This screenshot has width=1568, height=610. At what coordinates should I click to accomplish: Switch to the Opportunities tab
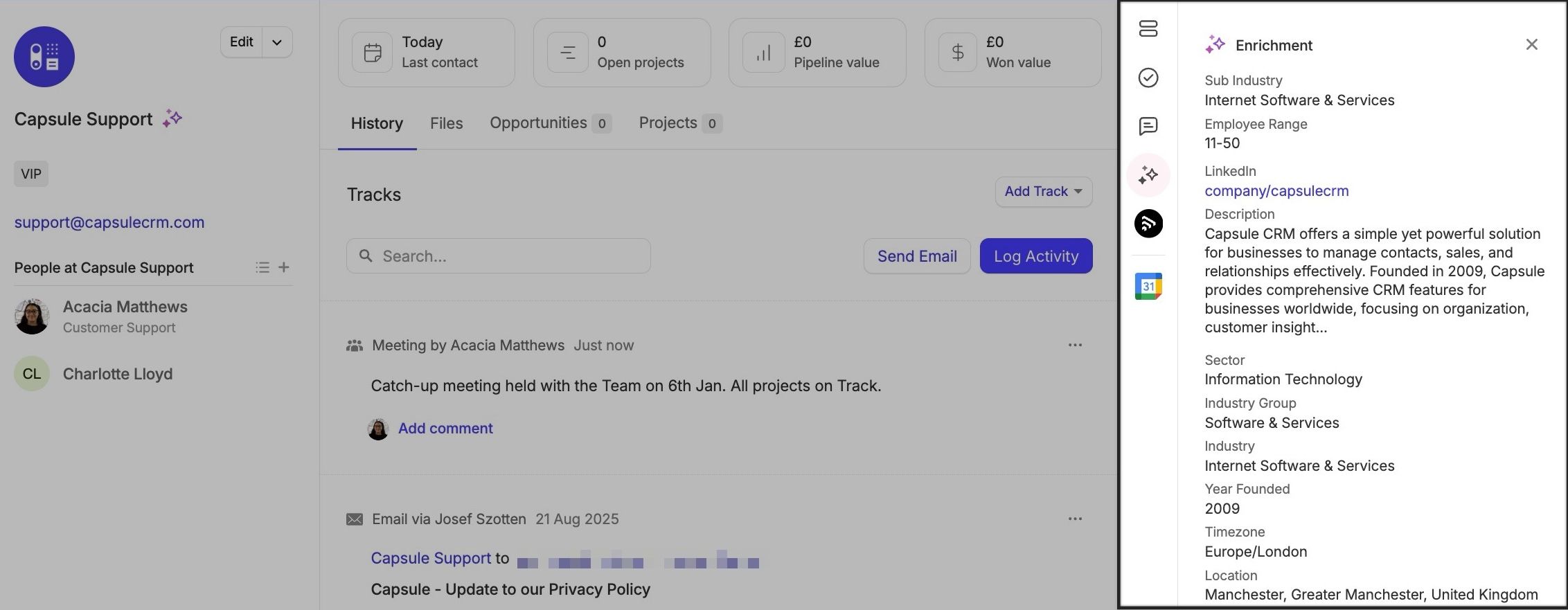(551, 123)
